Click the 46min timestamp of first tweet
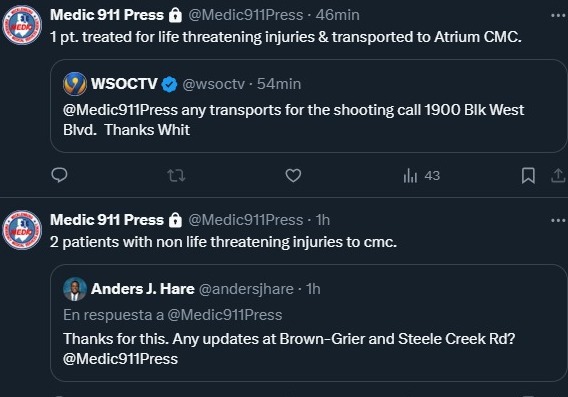Viewport: 568px width, 397px height. click(337, 15)
